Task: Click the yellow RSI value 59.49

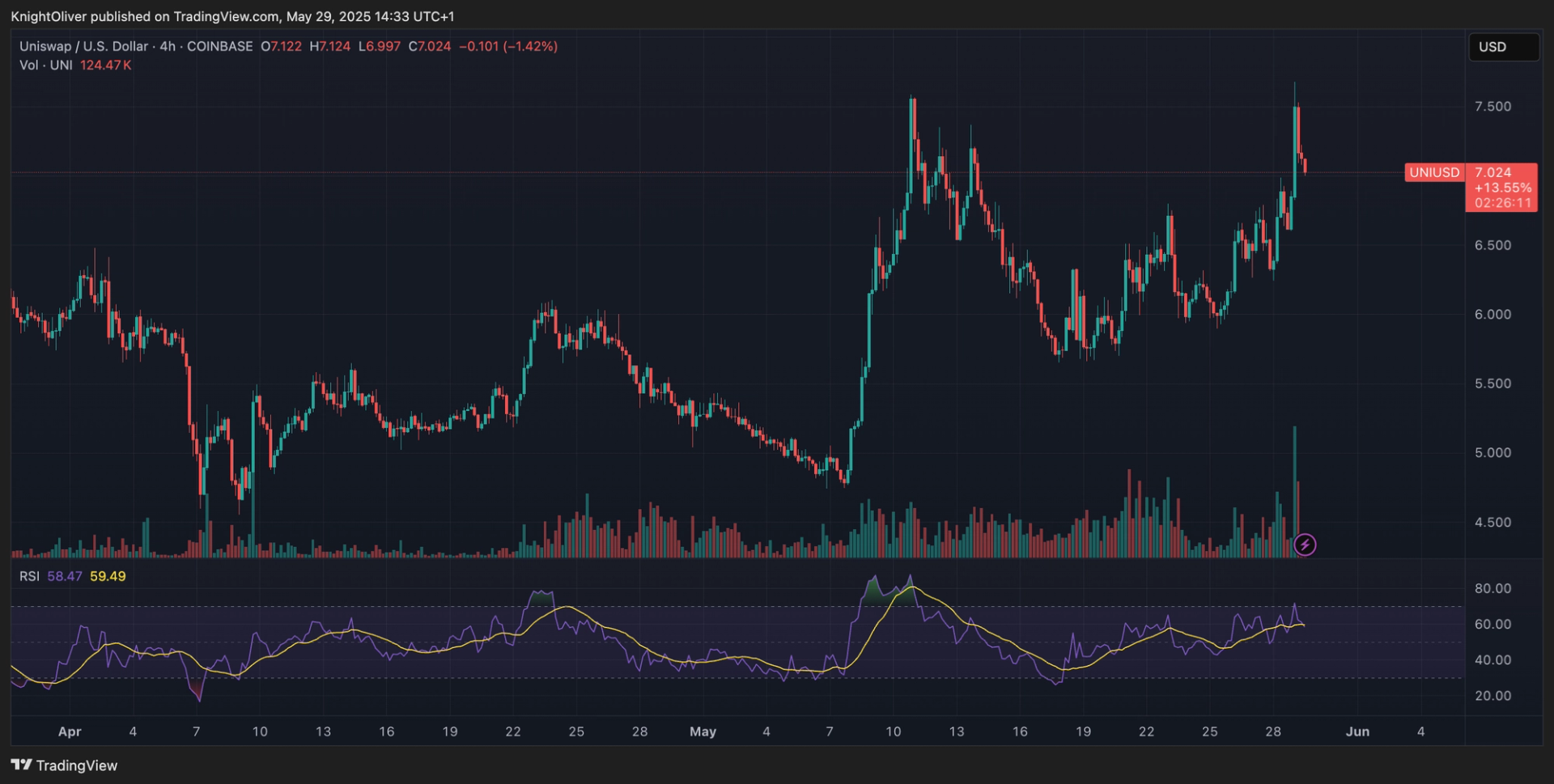Action: point(107,575)
